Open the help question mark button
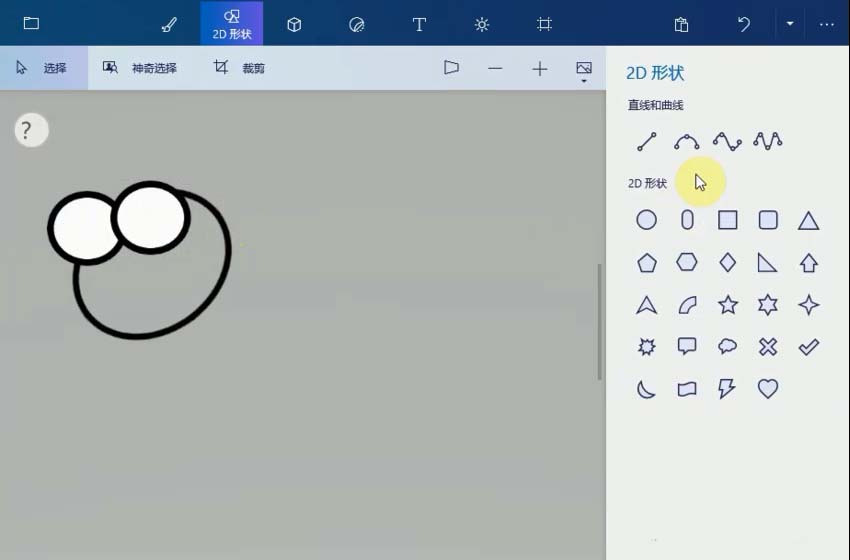This screenshot has height=560, width=850. (x=31, y=130)
